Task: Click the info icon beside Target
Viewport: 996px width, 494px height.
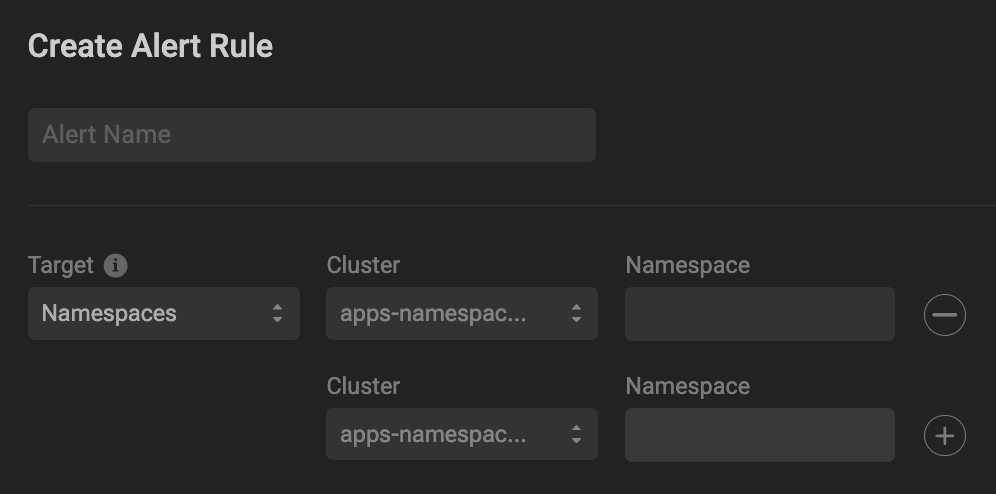Action: tap(117, 266)
